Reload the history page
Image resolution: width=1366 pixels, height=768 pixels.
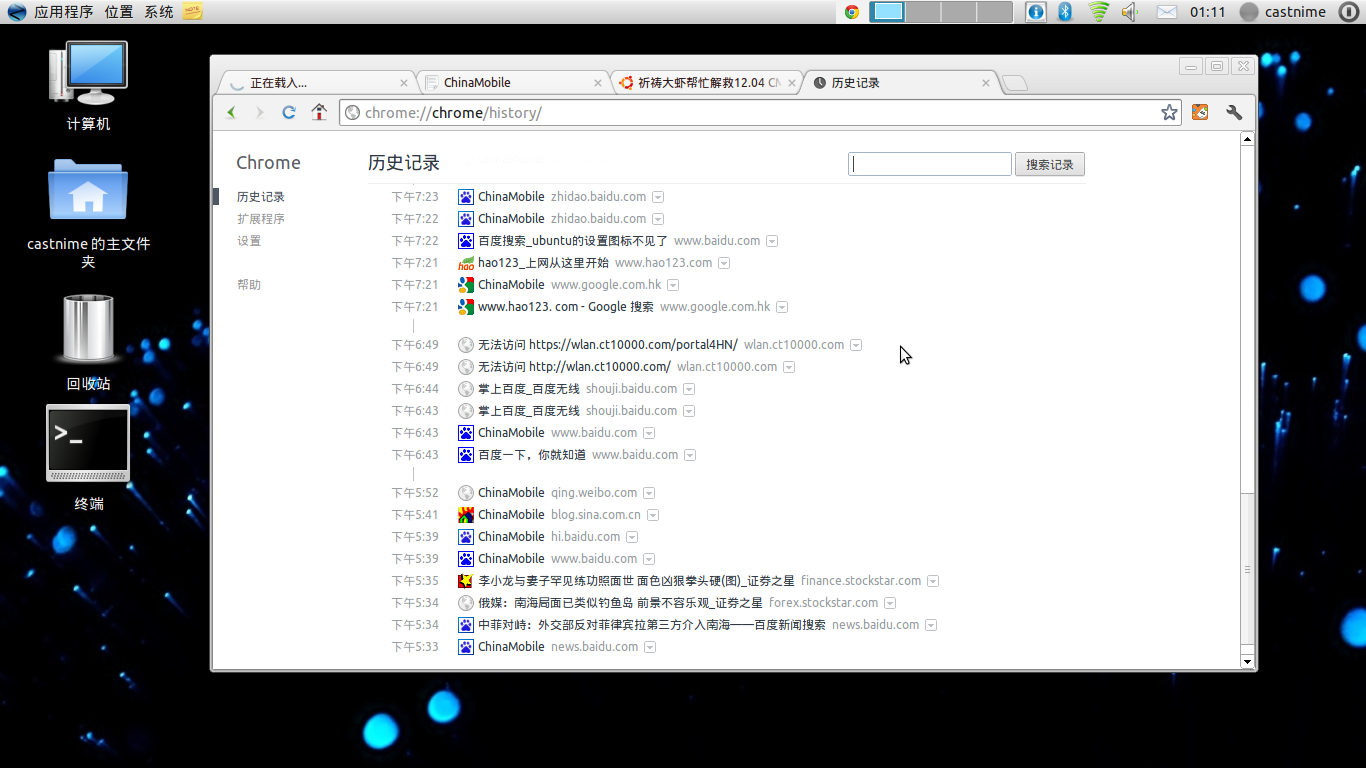pyautogui.click(x=289, y=112)
